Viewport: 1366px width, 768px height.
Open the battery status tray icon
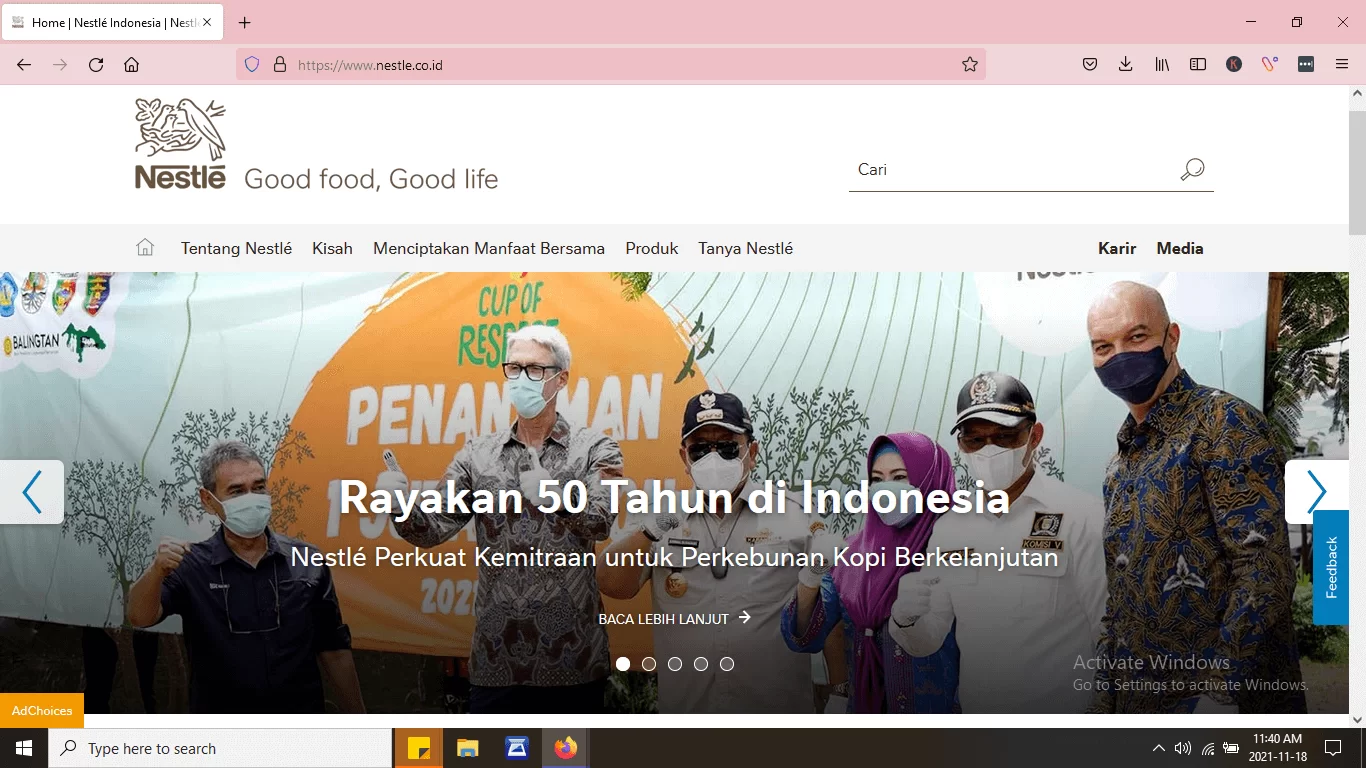(x=1232, y=748)
